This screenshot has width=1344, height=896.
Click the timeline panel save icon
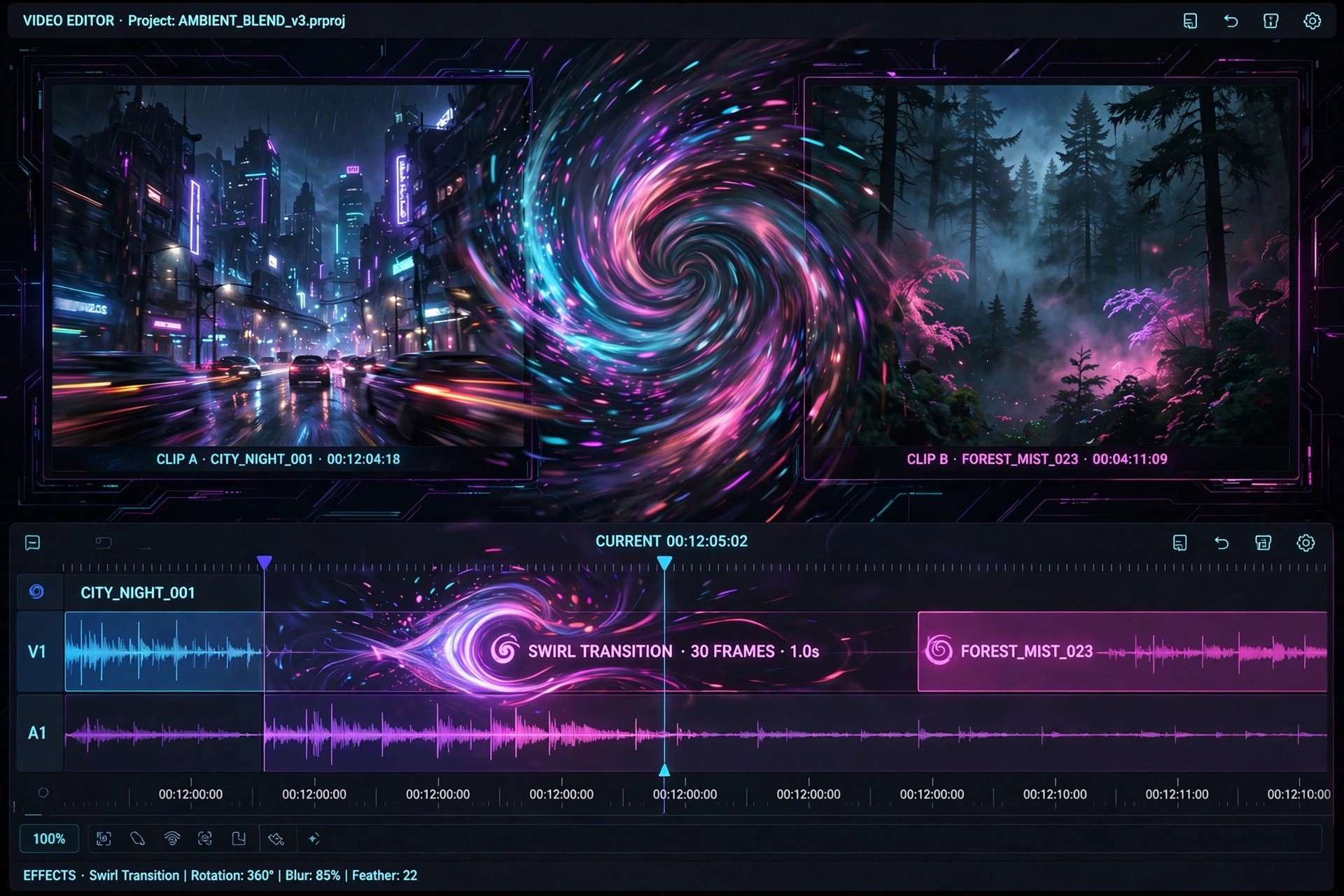click(1263, 542)
